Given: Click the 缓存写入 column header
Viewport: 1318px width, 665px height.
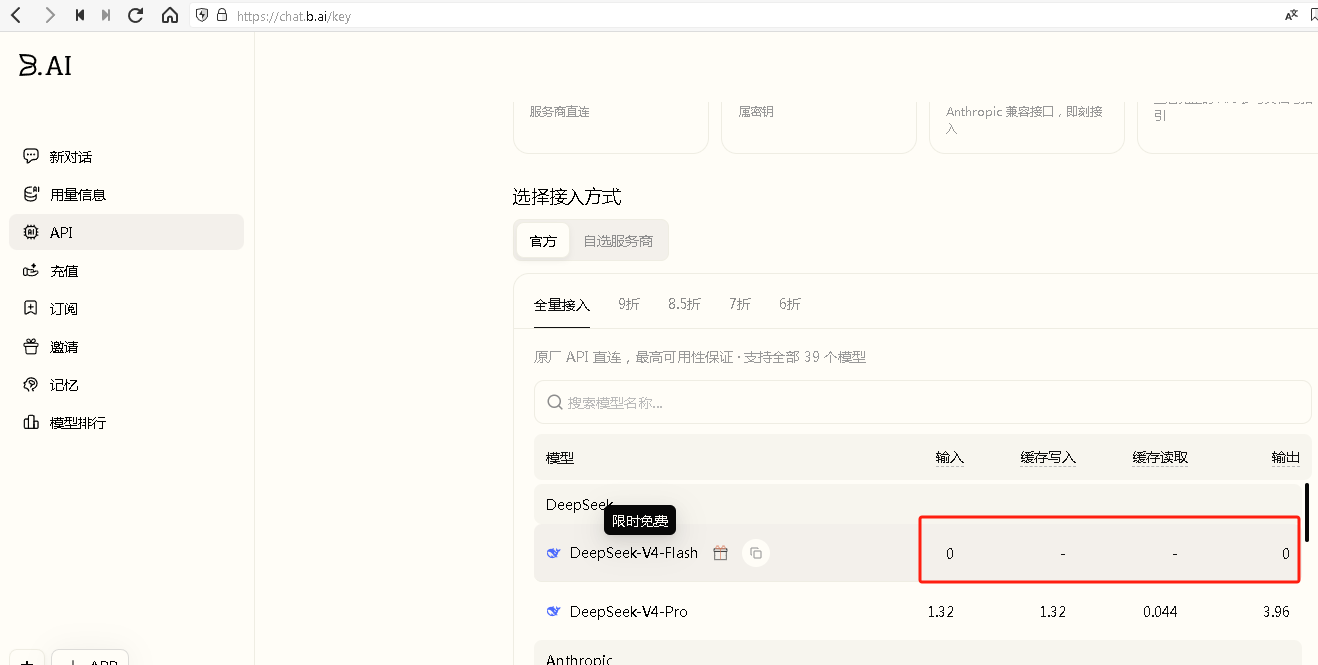Looking at the screenshot, I should pos(1048,458).
